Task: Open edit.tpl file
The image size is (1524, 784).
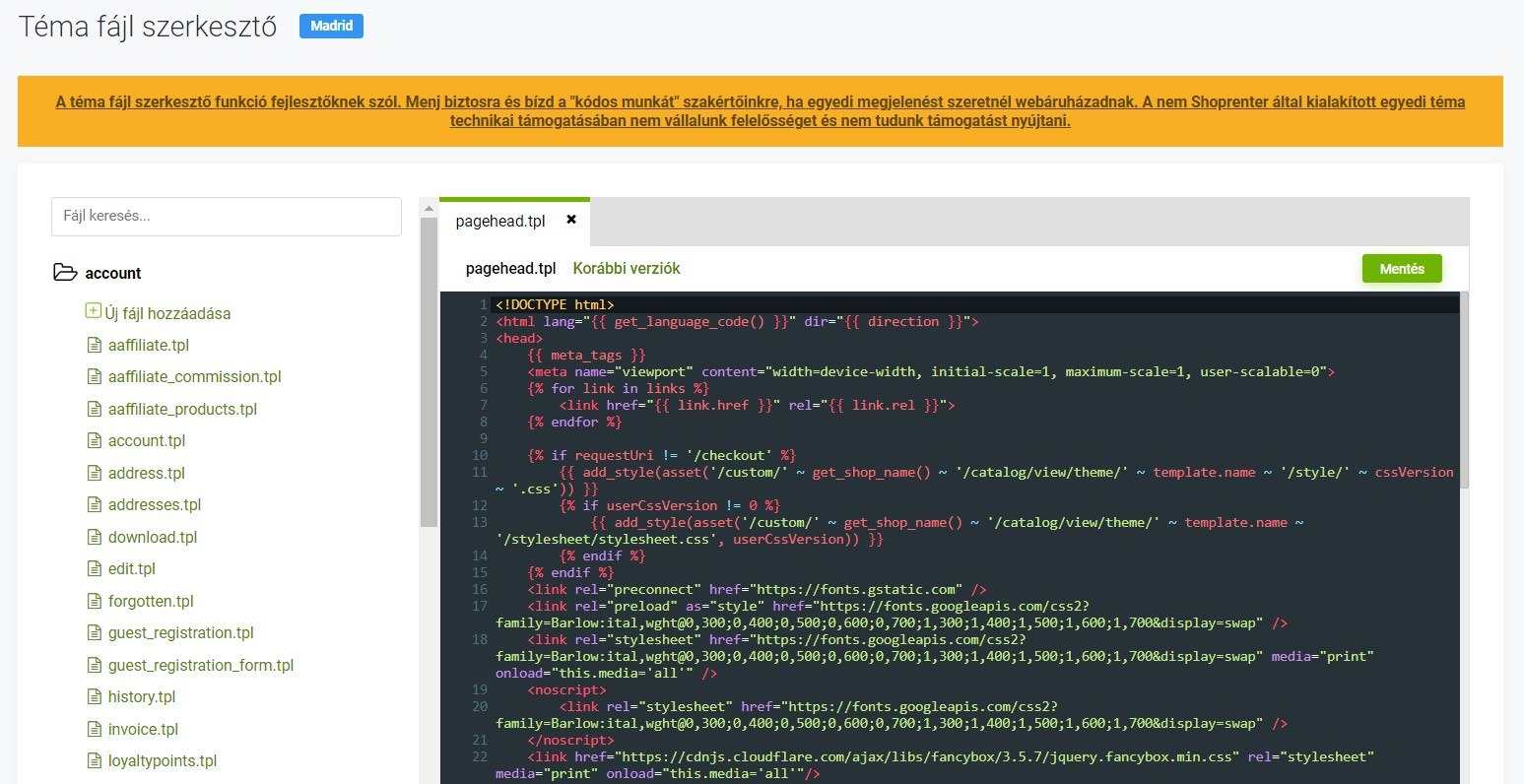Action: (132, 568)
